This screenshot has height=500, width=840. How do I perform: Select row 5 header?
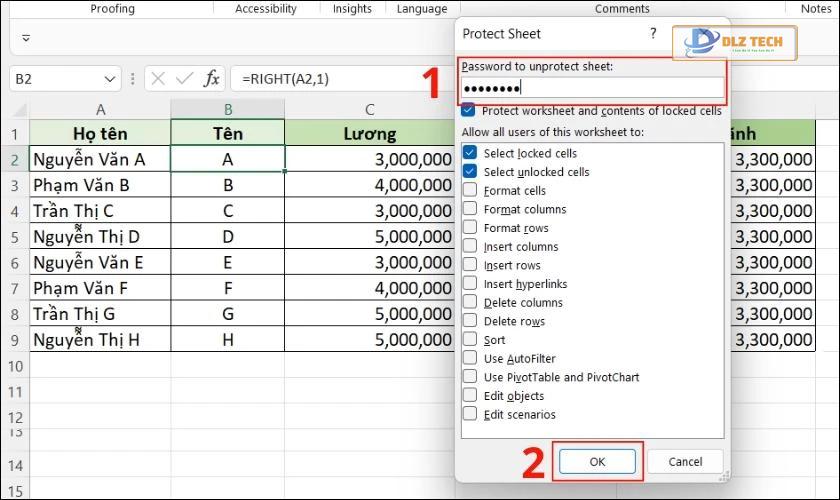[15, 236]
